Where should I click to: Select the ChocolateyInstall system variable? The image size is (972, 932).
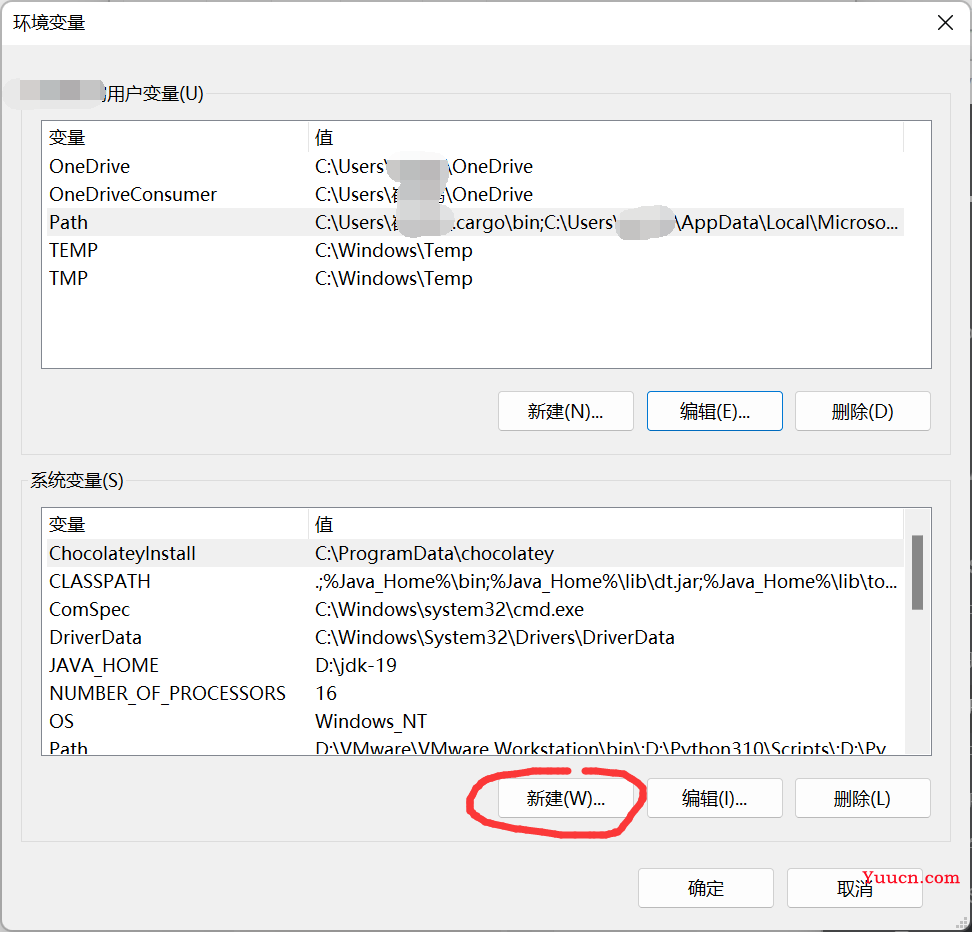[475, 553]
